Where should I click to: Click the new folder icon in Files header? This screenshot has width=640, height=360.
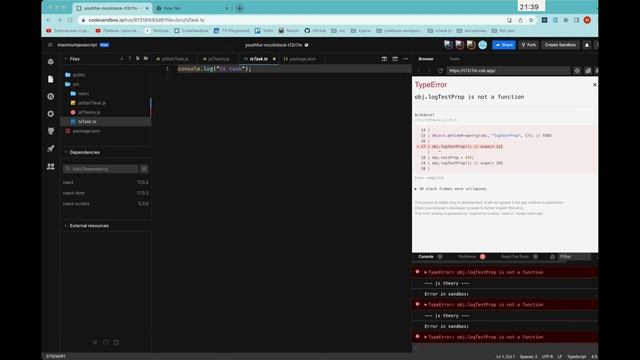point(146,59)
